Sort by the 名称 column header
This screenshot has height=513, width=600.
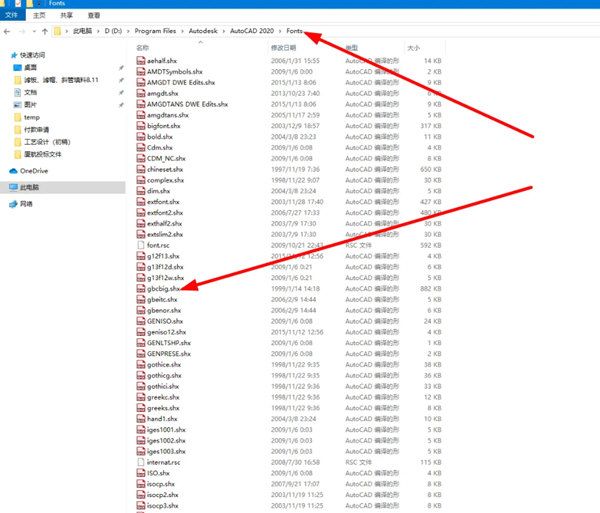(x=142, y=48)
